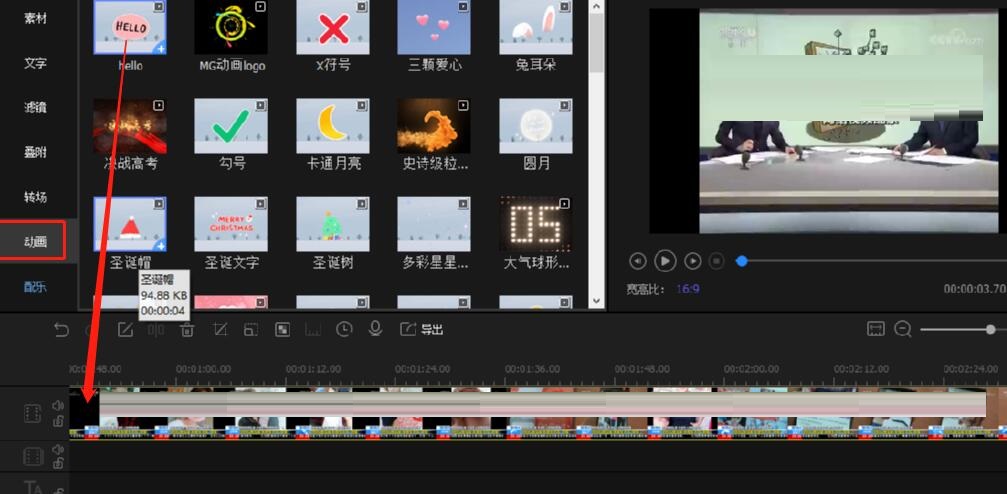Screen dimensions: 1007x494
Task: Click the 00:01:00.00 mark on timeline ruler
Action: point(204,369)
